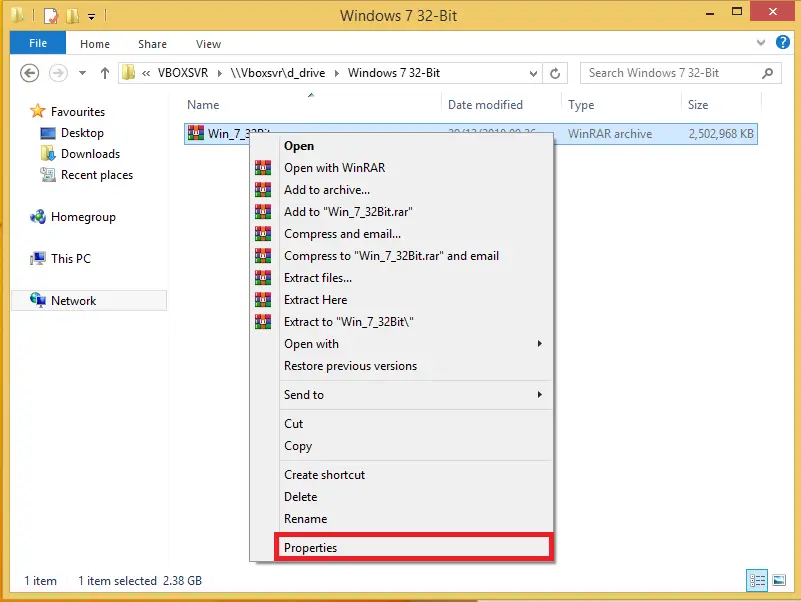This screenshot has height=602, width=801.
Task: Click the Search Windows 7 32-Bit box
Action: [680, 73]
